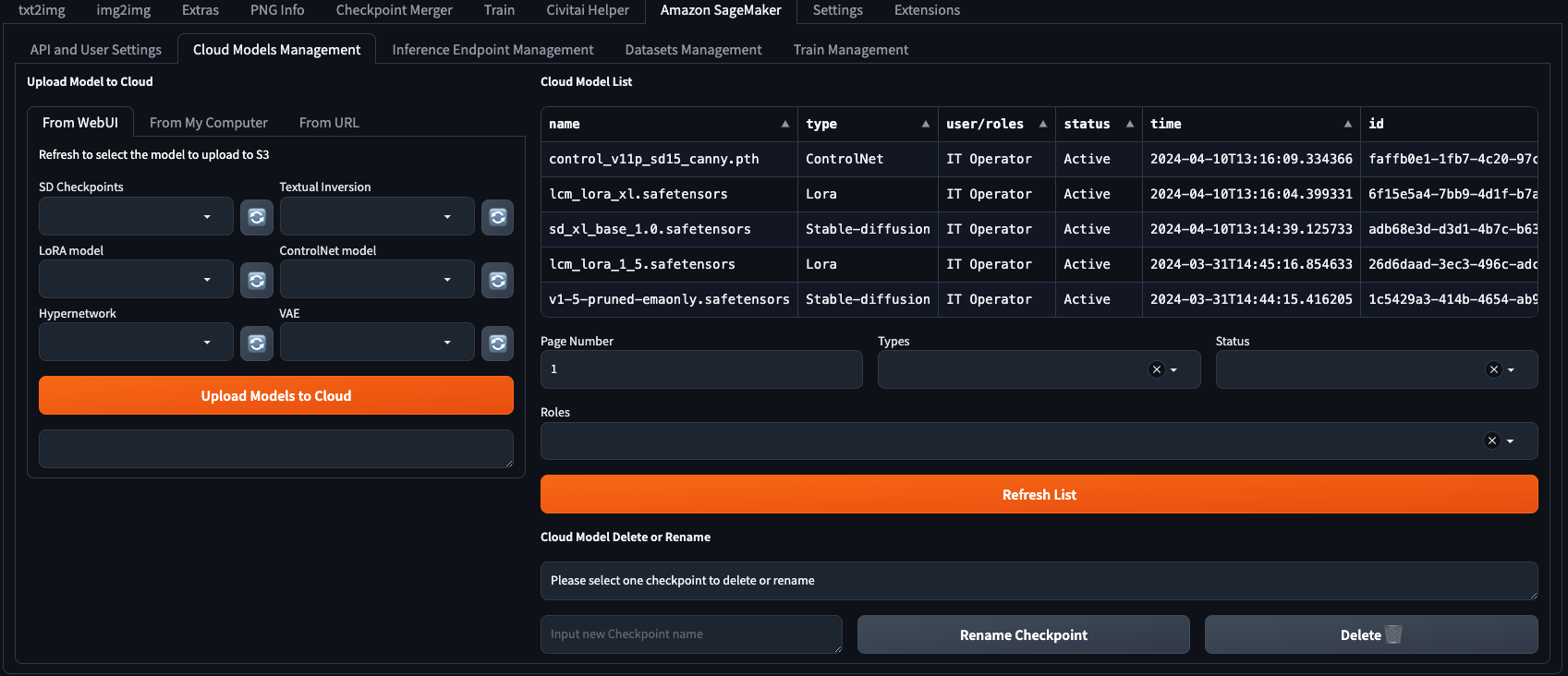Select the lcm_lora_xl.safetensors name cell

[x=669, y=194]
